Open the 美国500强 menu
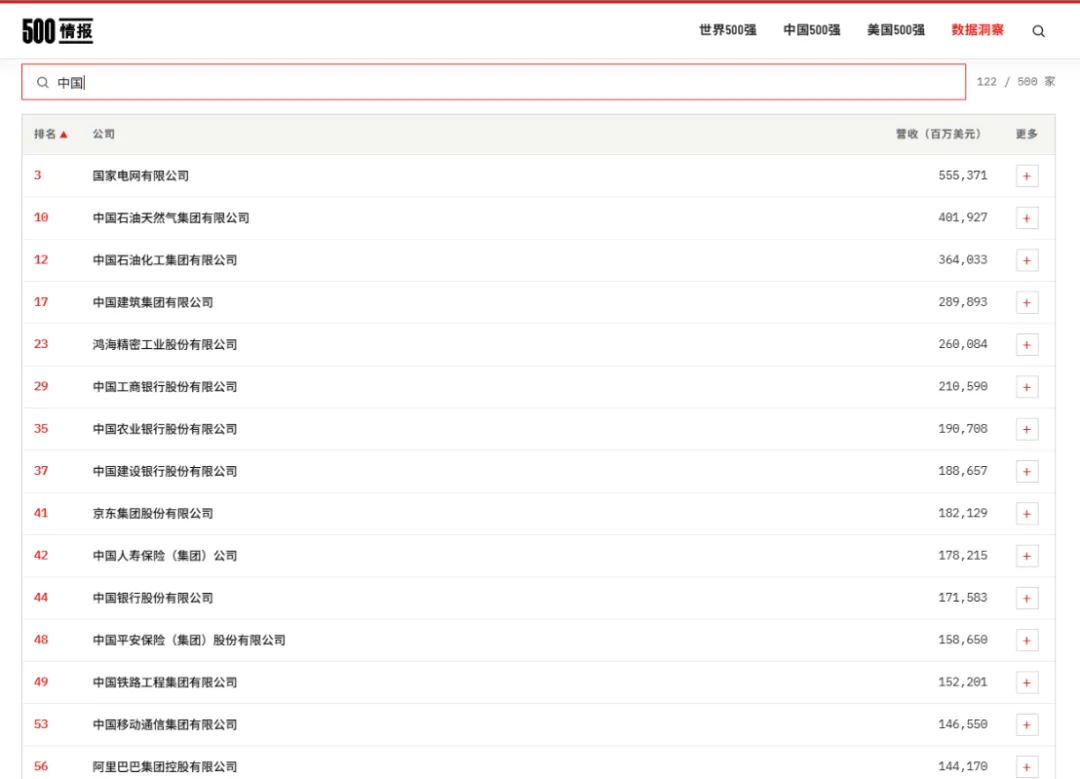 click(x=895, y=30)
